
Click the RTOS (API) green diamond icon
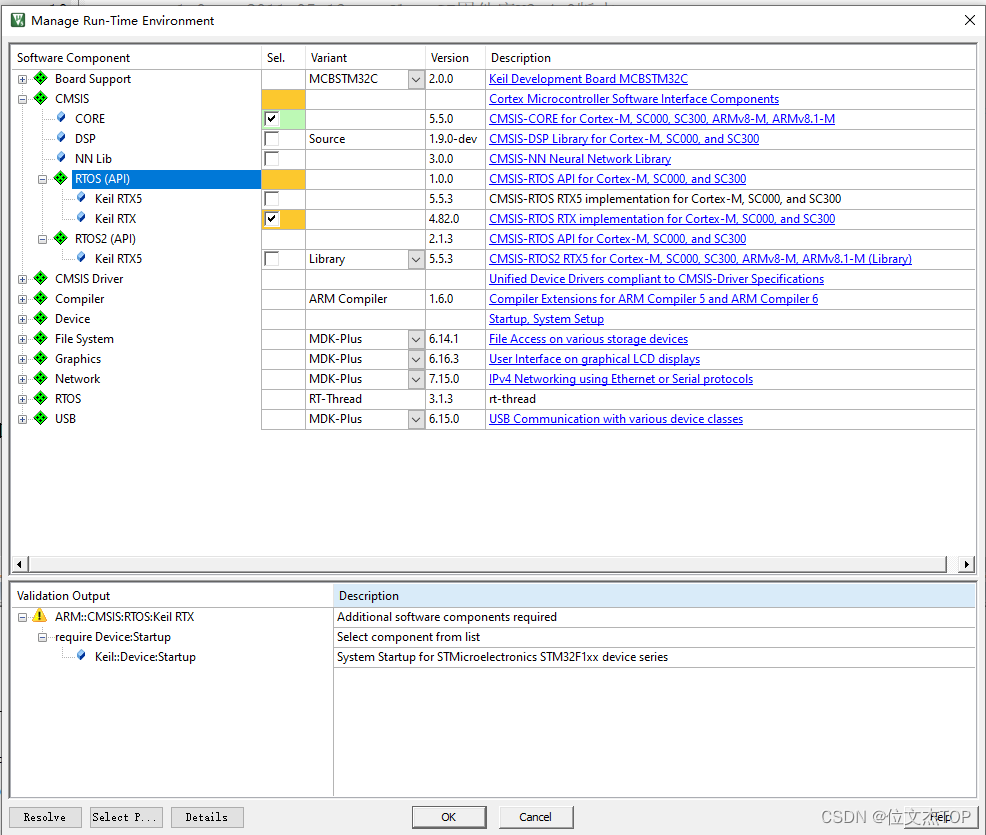coord(61,179)
